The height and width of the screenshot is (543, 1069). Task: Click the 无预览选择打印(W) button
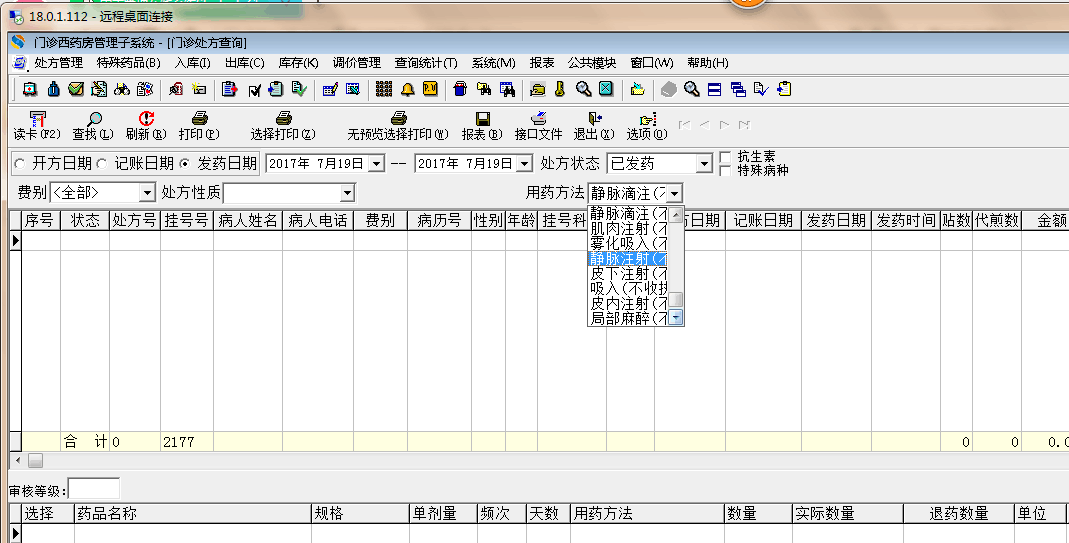tap(398, 126)
